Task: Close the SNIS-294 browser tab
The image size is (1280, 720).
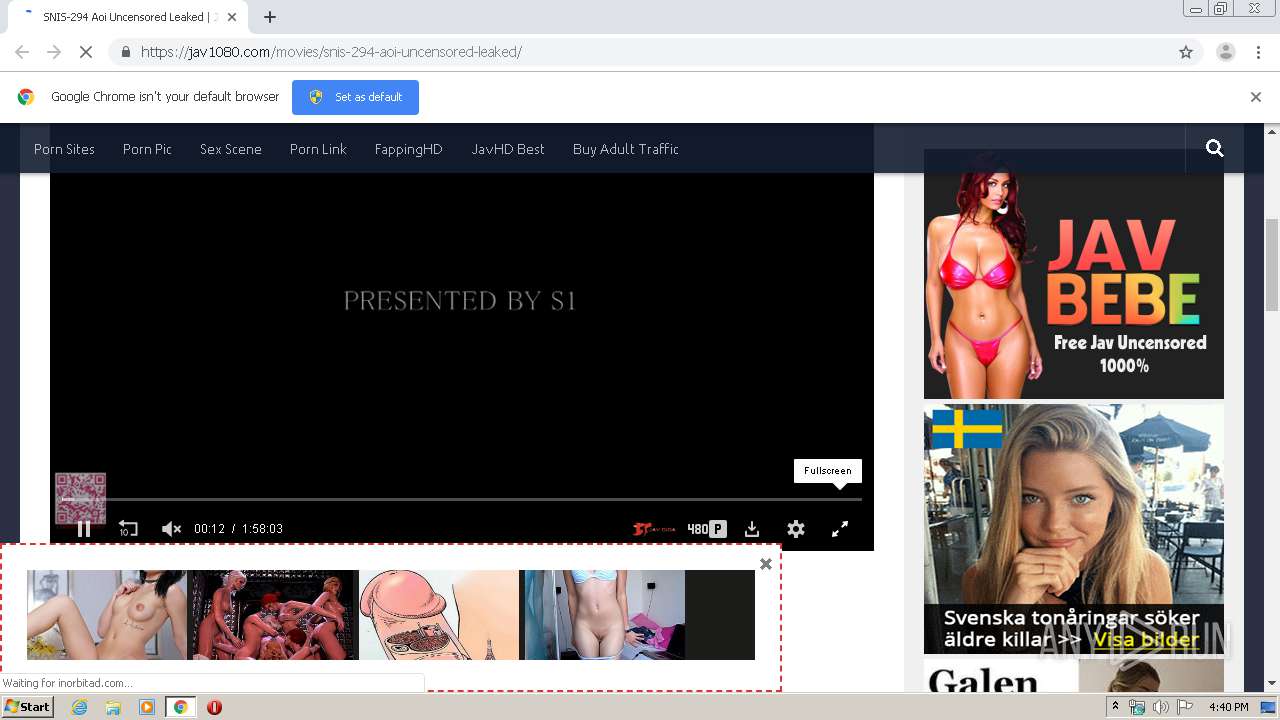Action: (x=232, y=17)
